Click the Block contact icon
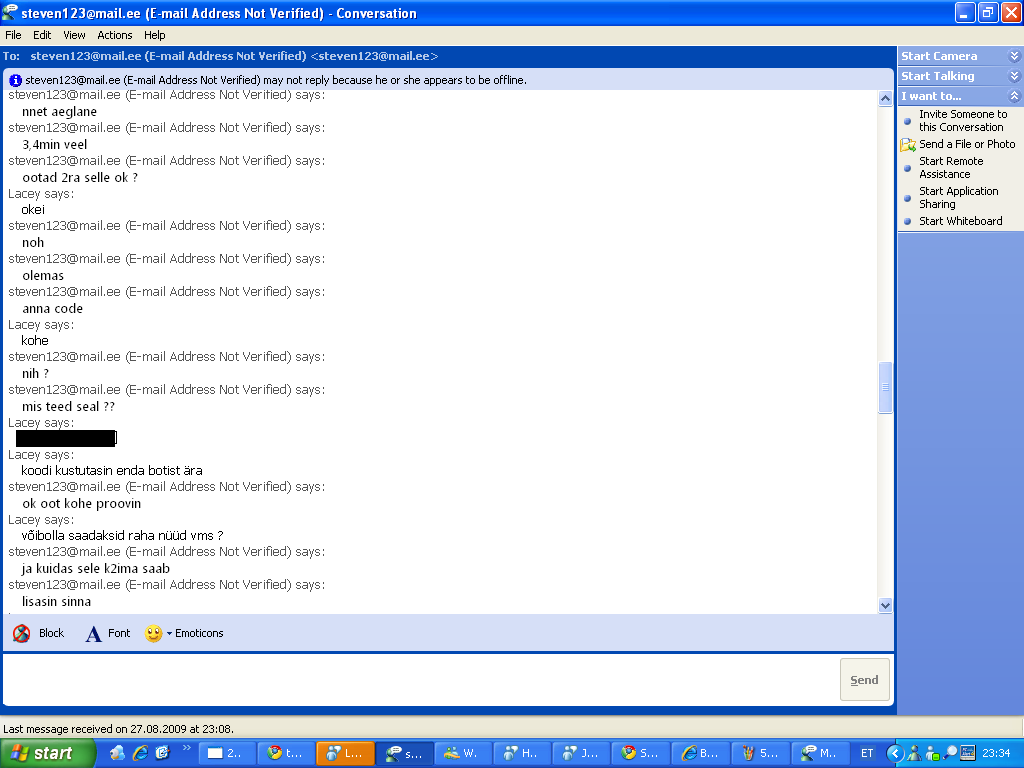Image resolution: width=1024 pixels, height=768 pixels. click(22, 633)
